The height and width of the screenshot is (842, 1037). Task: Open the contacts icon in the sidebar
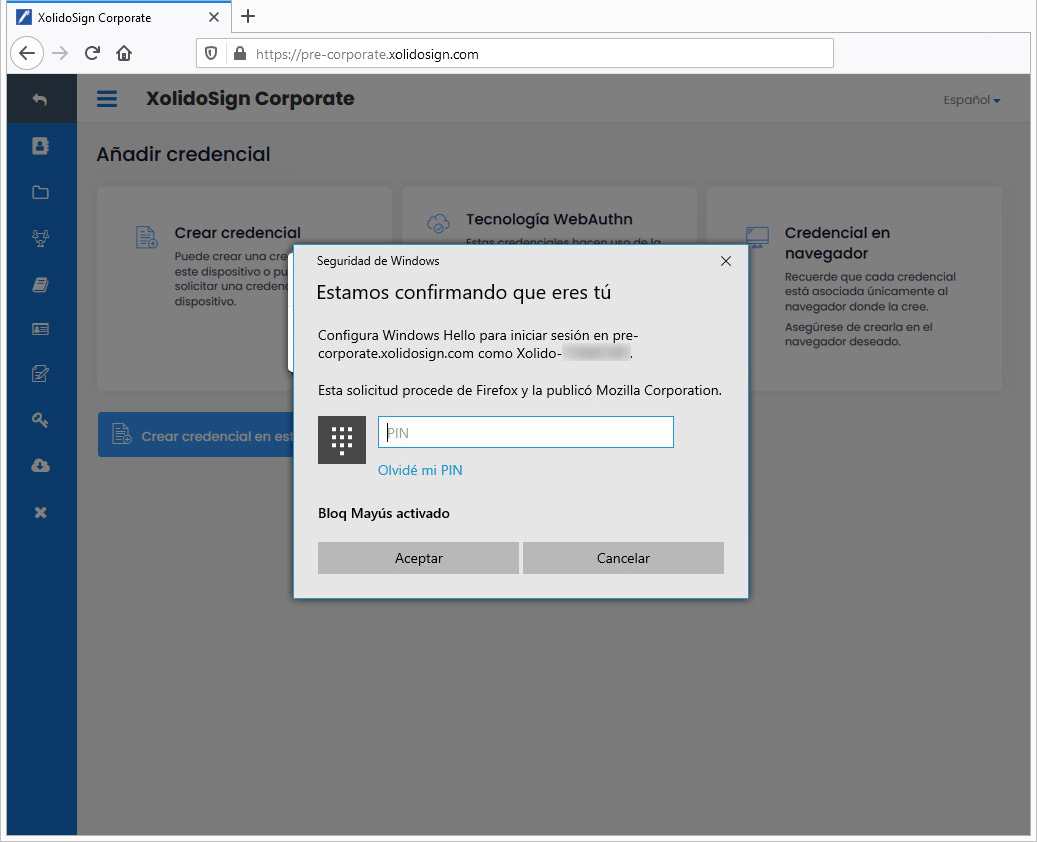(40, 146)
